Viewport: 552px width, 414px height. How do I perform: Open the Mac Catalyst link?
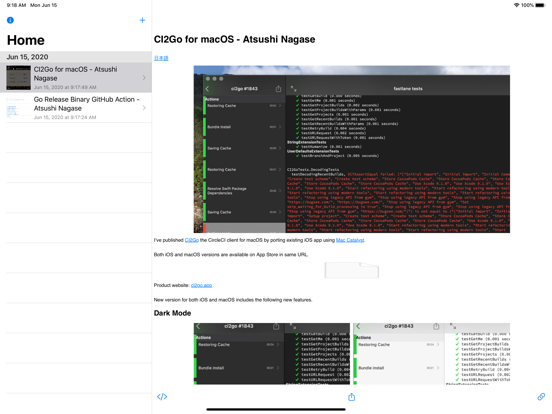(350, 240)
